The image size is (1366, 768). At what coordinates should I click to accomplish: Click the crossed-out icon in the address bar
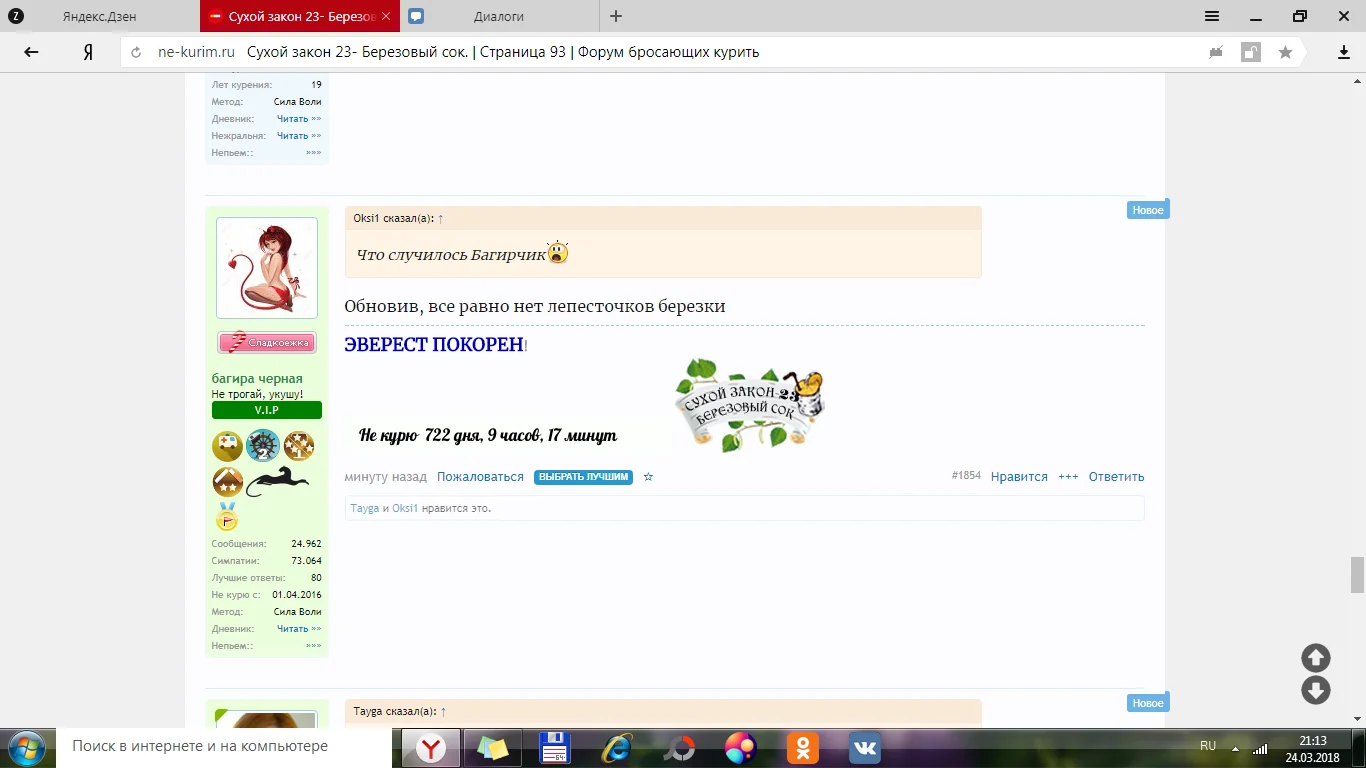coord(1216,52)
